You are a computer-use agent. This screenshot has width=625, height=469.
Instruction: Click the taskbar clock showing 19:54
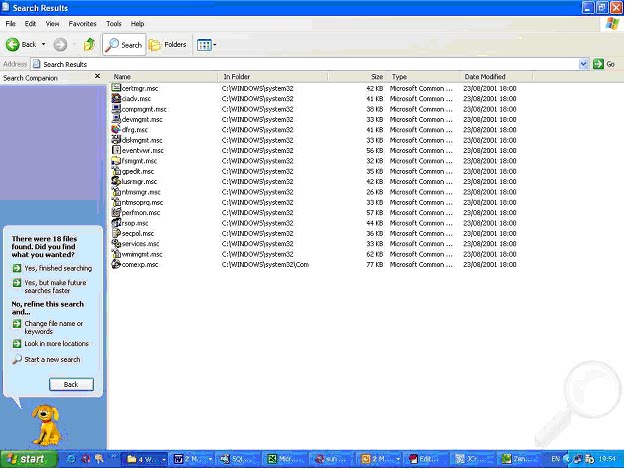[x=607, y=459]
